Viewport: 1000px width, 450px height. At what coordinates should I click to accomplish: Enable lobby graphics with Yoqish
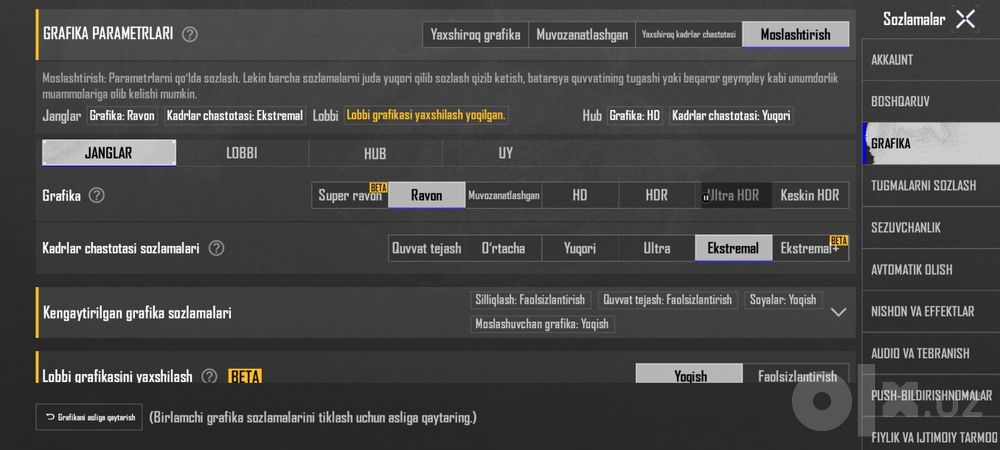[689, 374]
